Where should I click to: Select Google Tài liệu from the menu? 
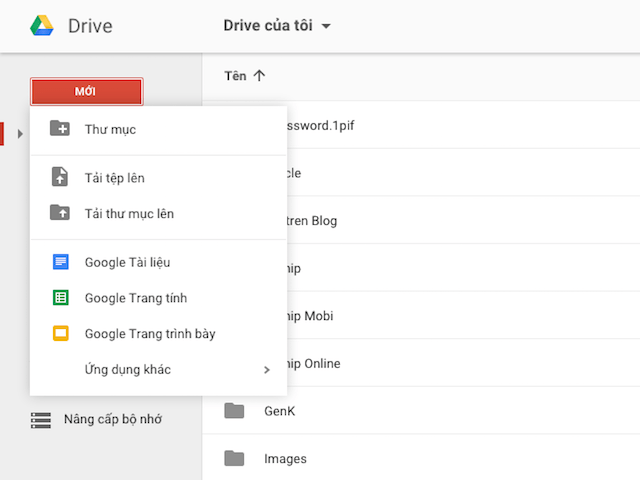[127, 262]
